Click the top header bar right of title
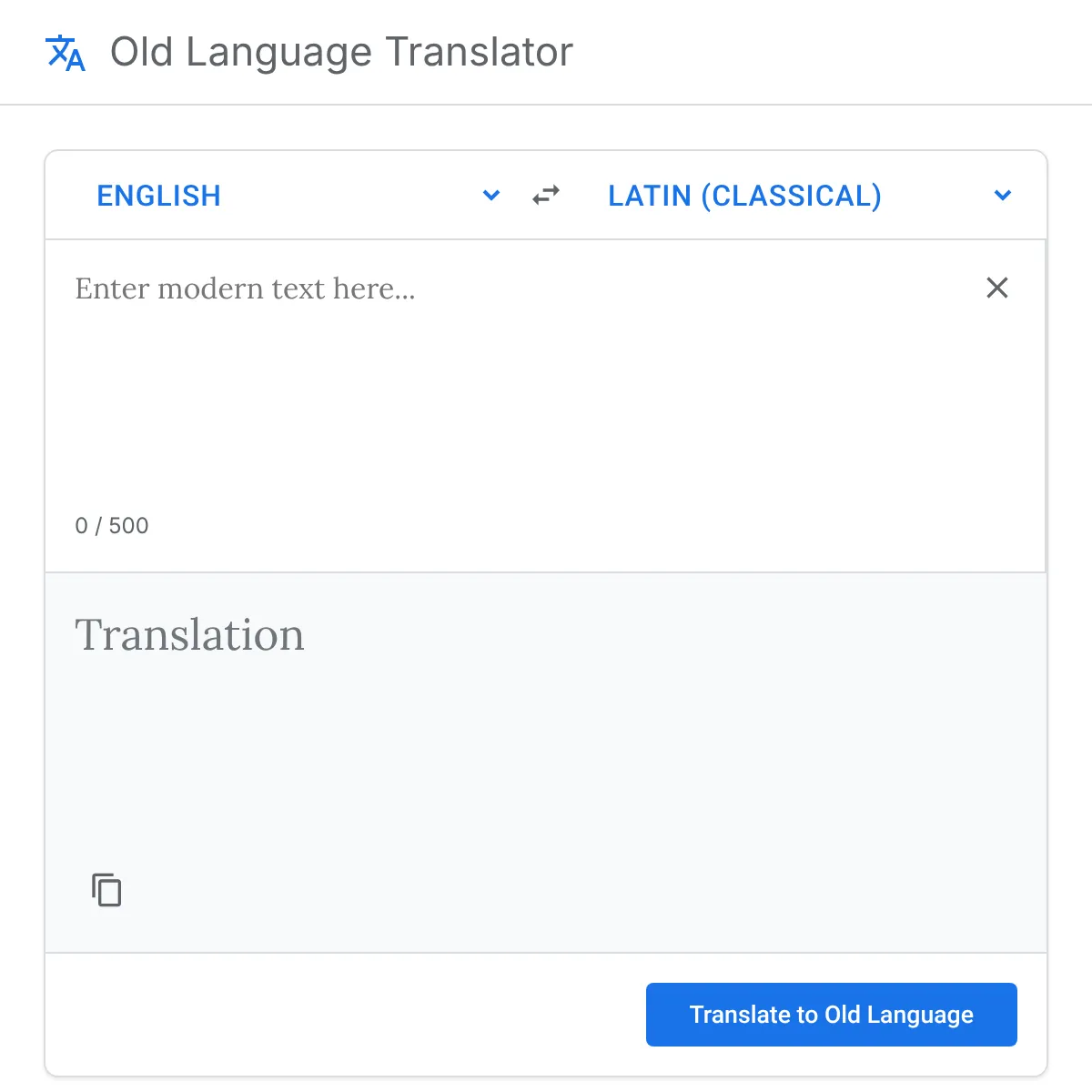 point(819,52)
